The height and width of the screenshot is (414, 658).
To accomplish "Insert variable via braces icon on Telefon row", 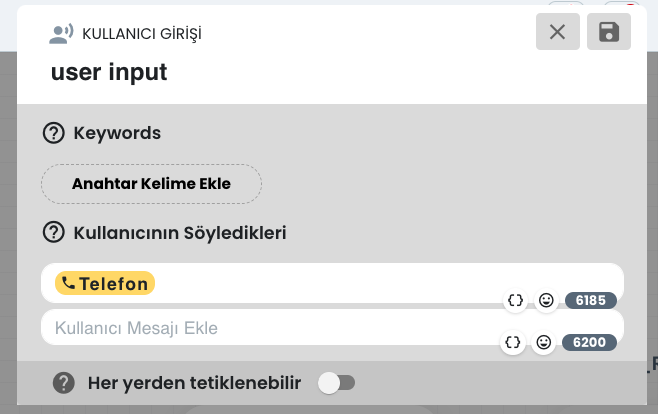I will pyautogui.click(x=515, y=300).
